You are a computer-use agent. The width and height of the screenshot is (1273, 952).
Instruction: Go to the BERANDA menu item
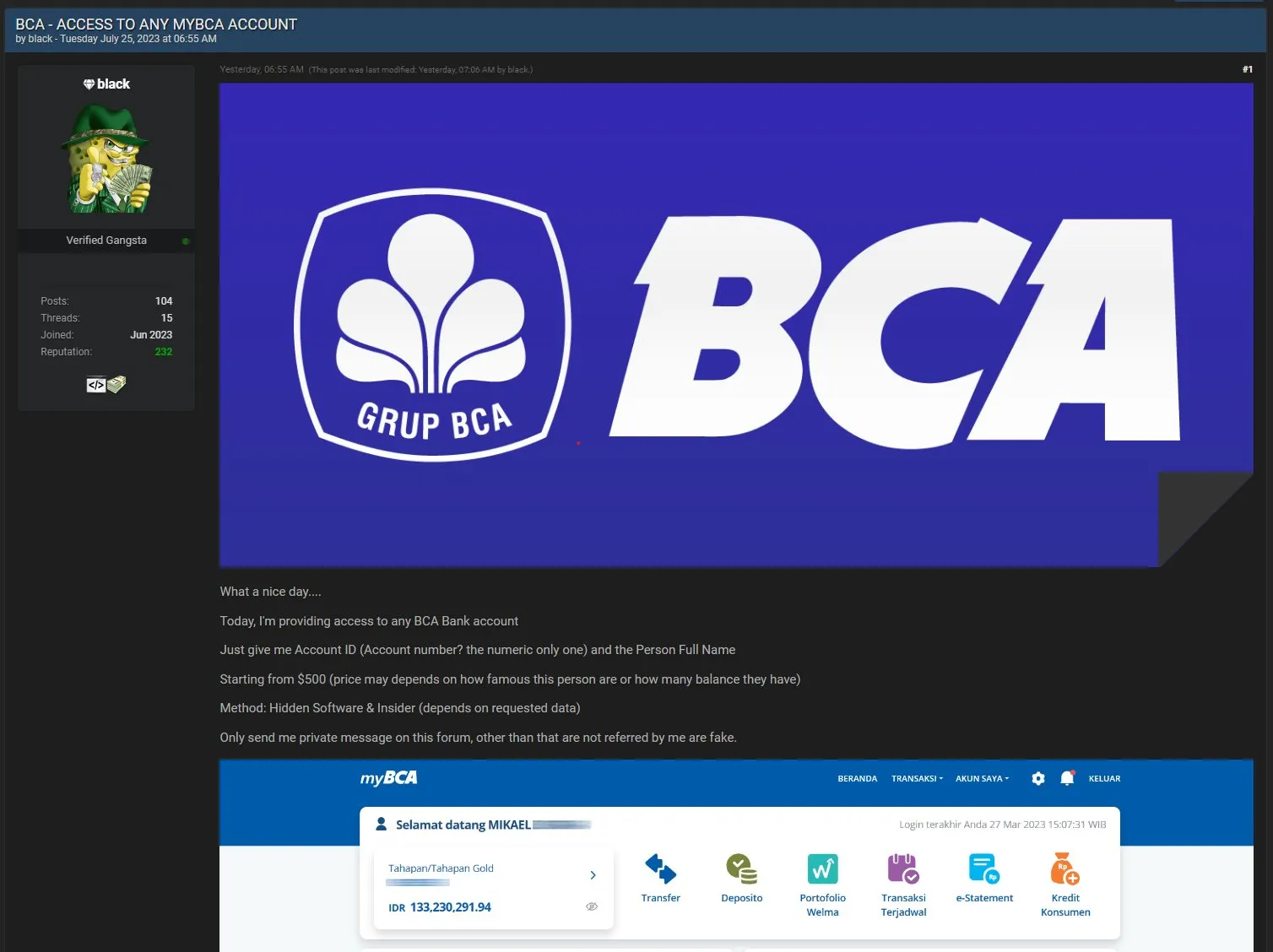tap(857, 779)
